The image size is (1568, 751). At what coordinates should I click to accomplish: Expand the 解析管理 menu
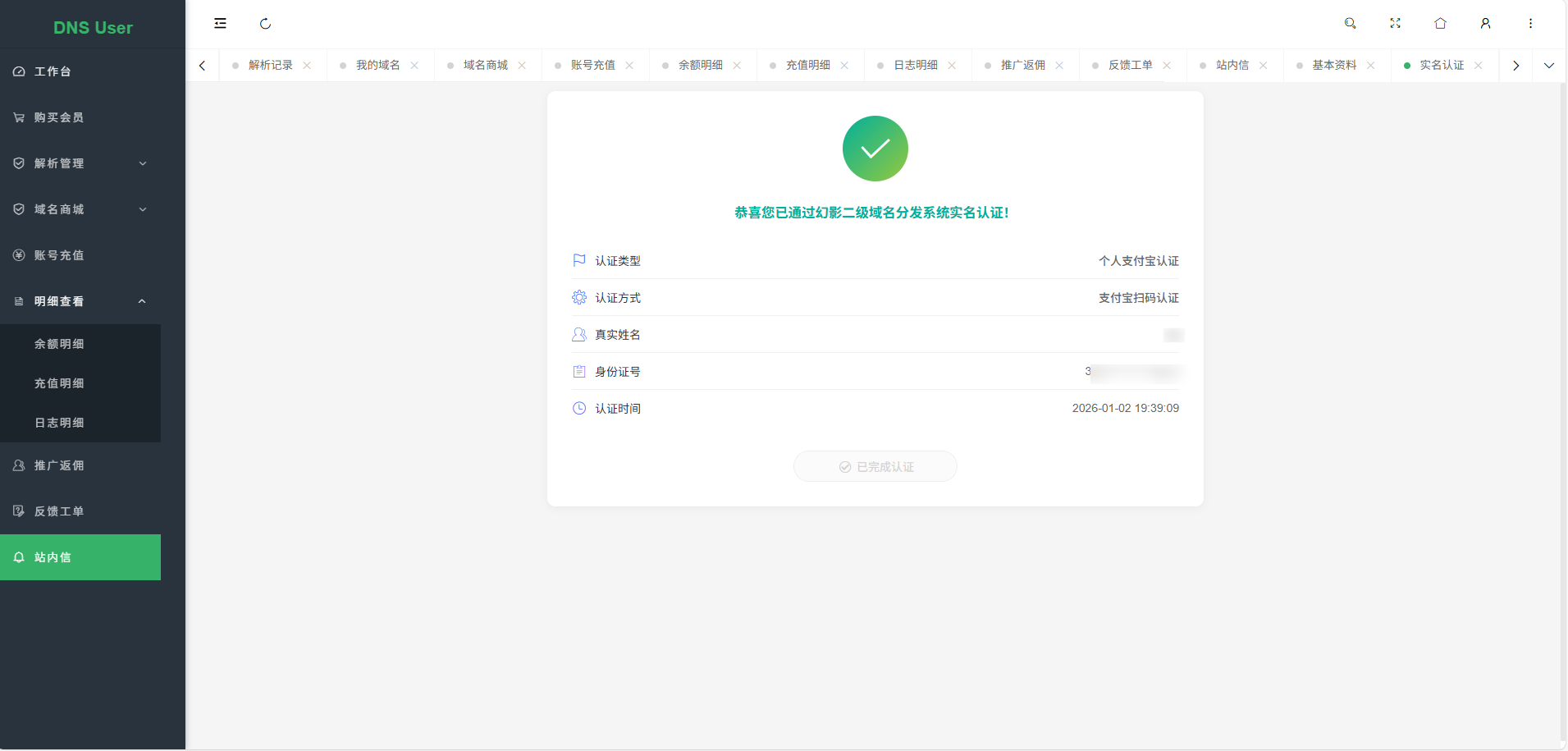[142, 163]
